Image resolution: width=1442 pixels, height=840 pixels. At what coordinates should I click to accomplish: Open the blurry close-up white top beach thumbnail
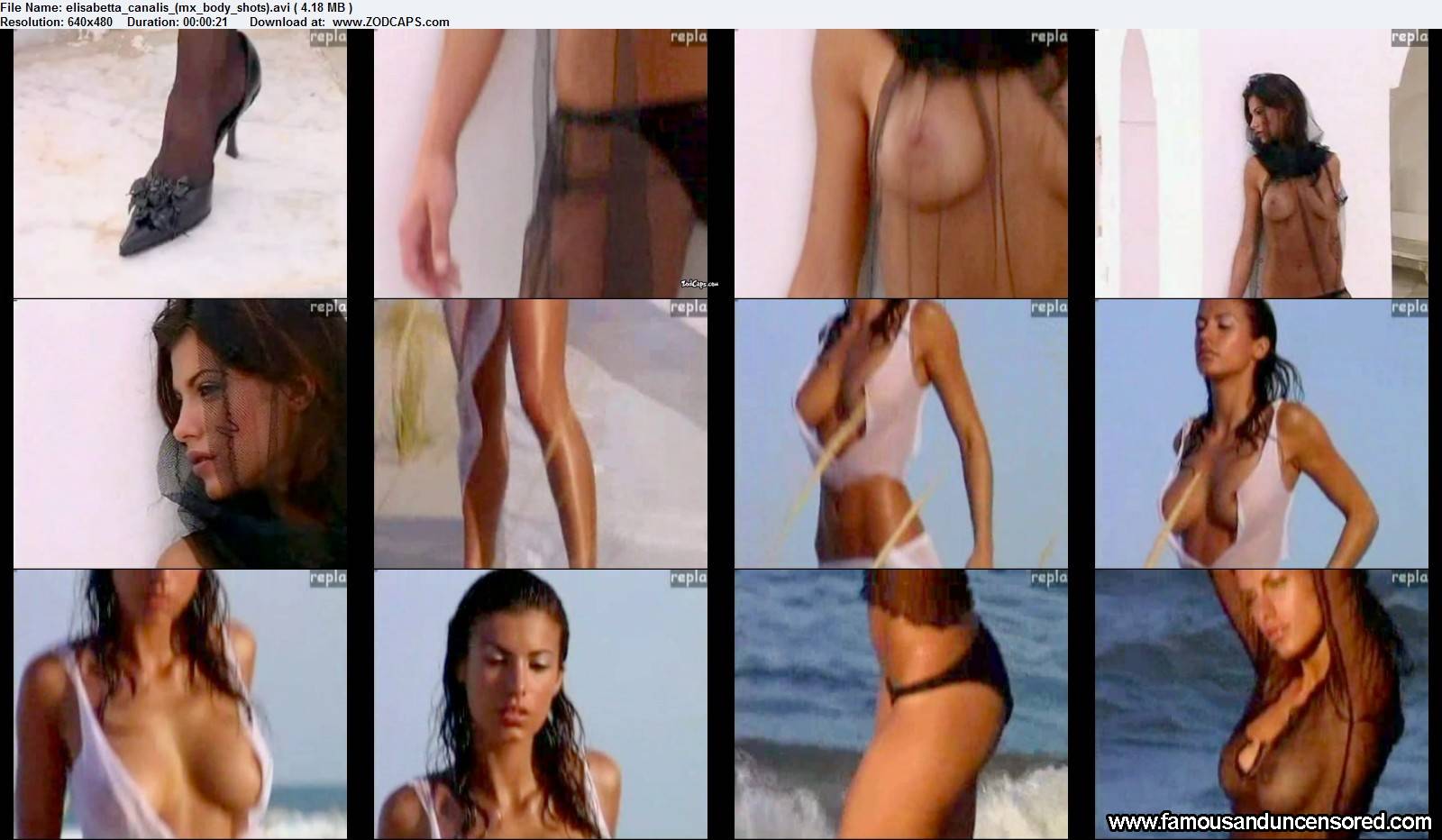pos(179,704)
